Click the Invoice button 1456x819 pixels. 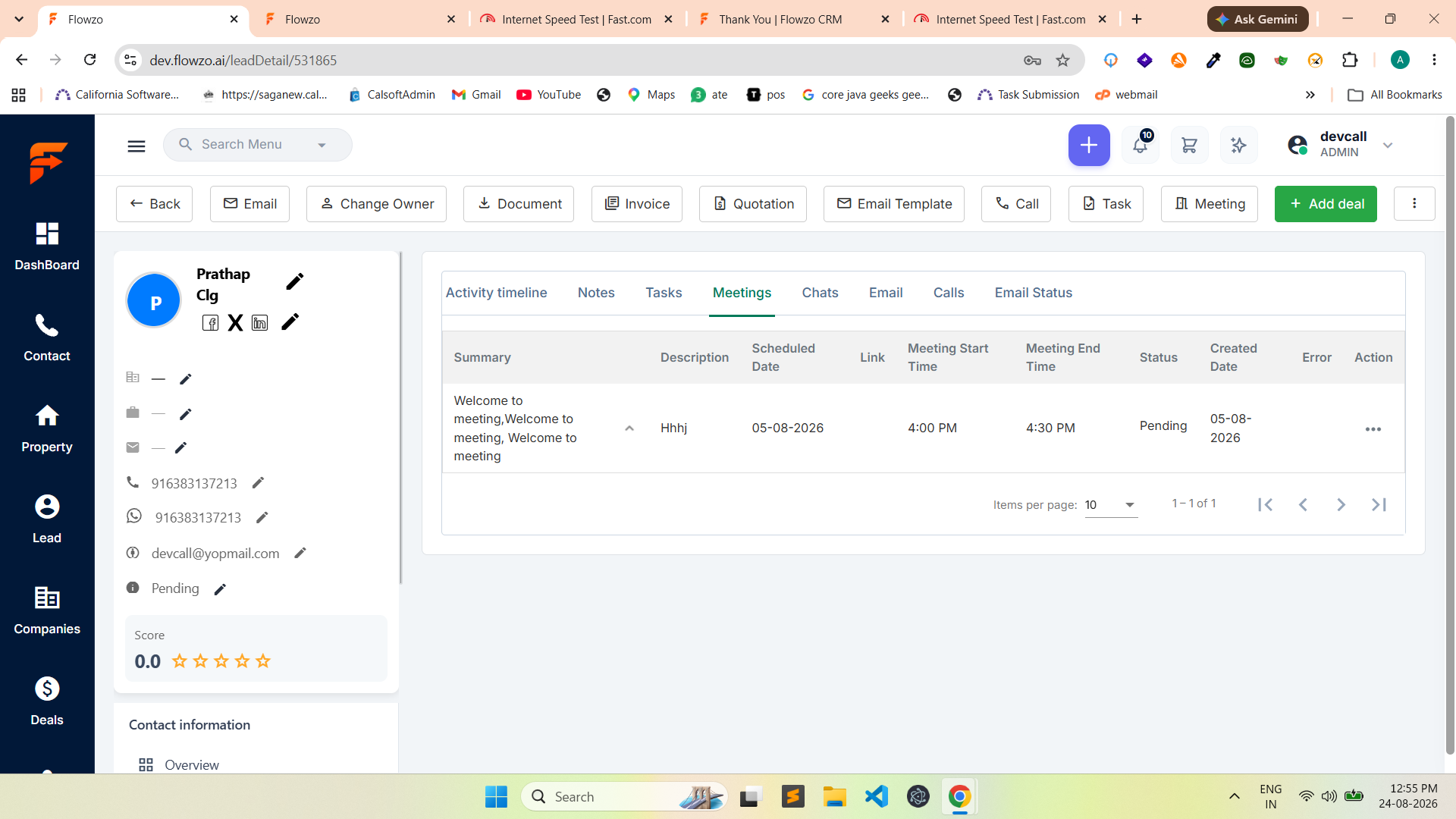[637, 204]
